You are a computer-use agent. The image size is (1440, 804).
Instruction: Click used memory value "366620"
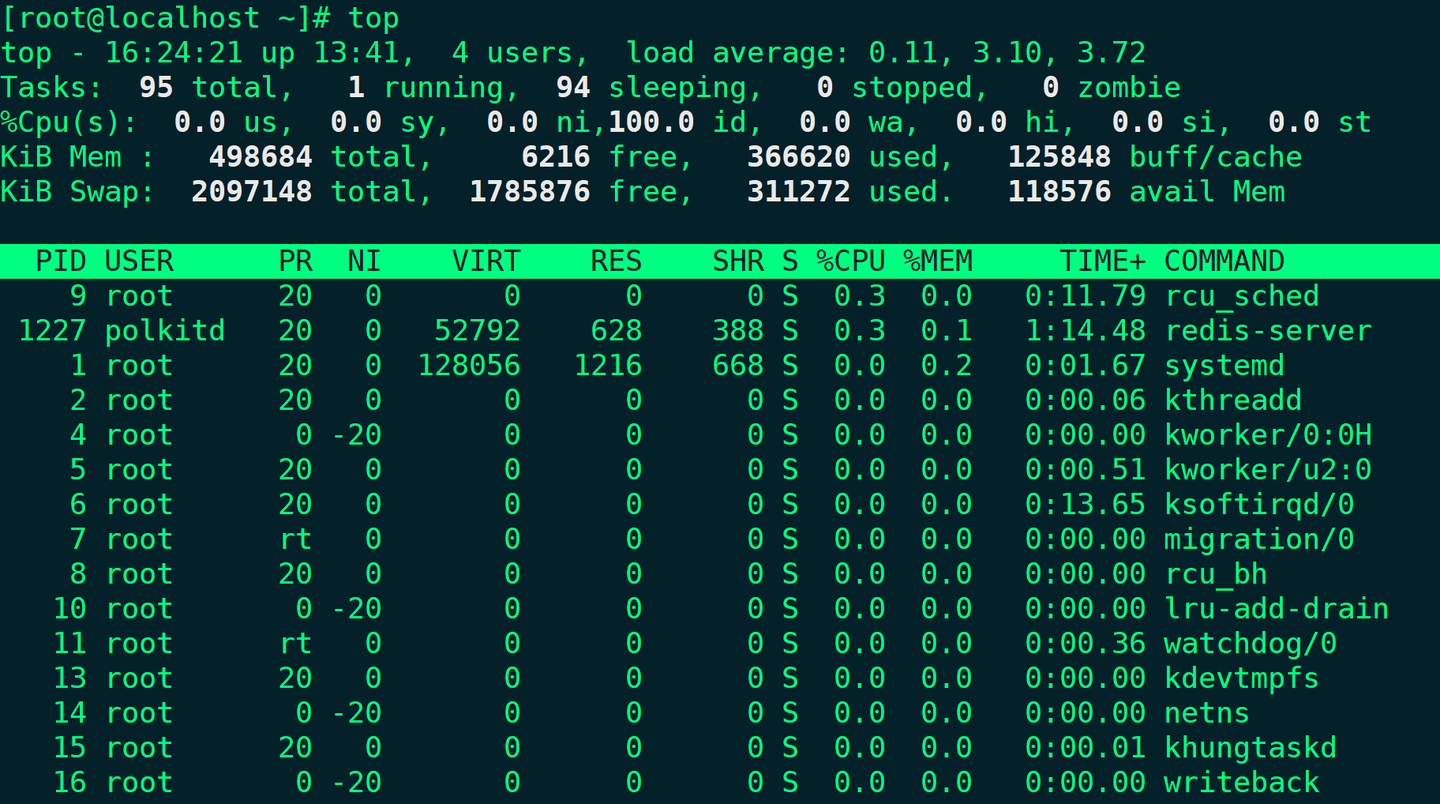[799, 157]
